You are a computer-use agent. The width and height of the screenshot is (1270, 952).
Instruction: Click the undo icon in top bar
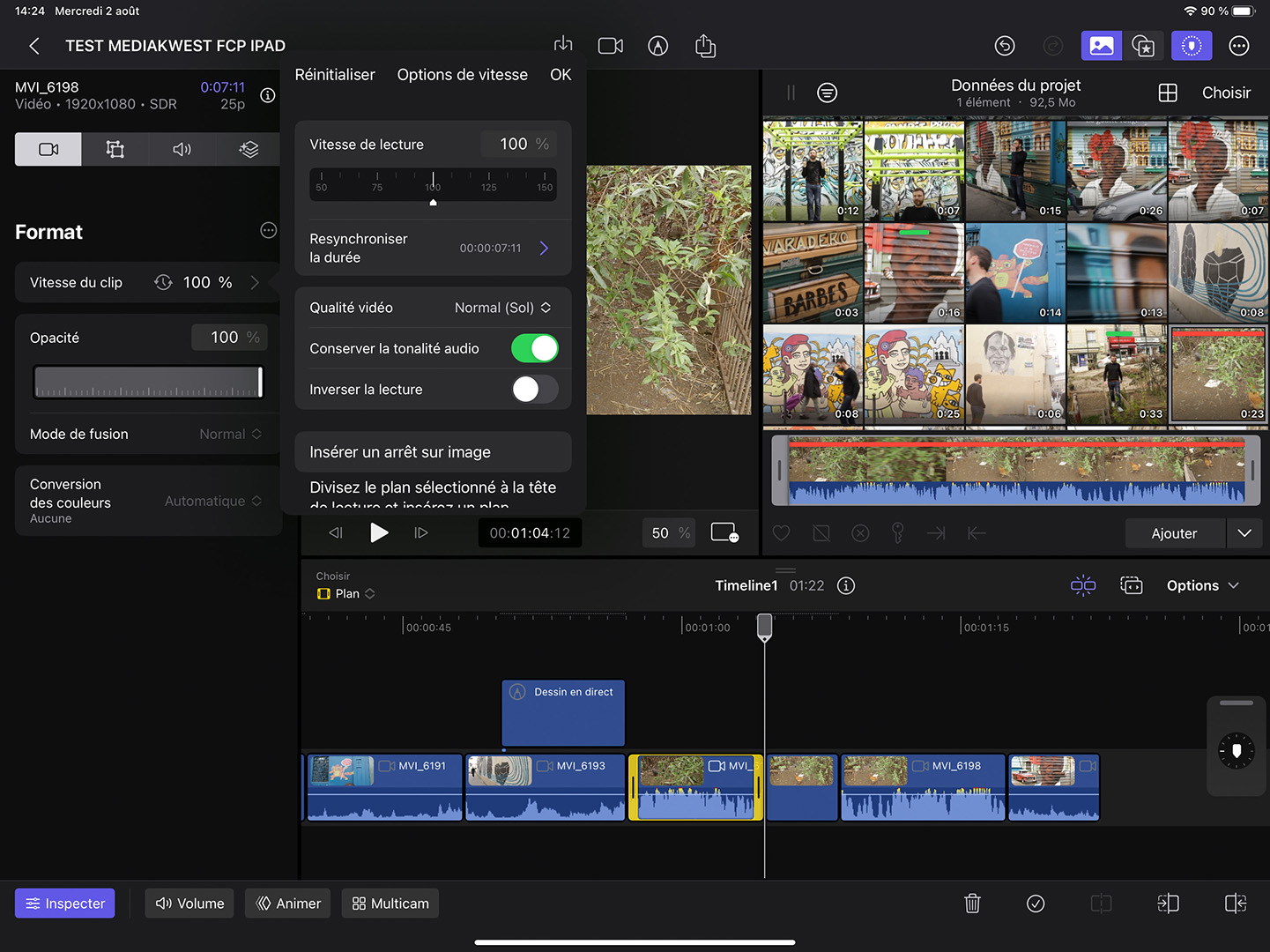[1005, 46]
